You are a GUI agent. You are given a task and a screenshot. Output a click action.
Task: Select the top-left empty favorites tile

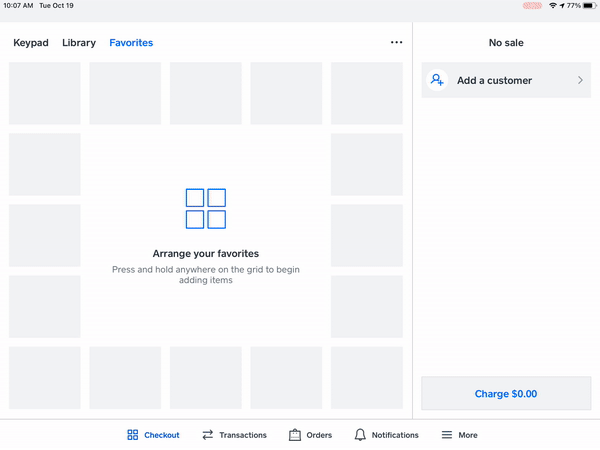coord(44,93)
